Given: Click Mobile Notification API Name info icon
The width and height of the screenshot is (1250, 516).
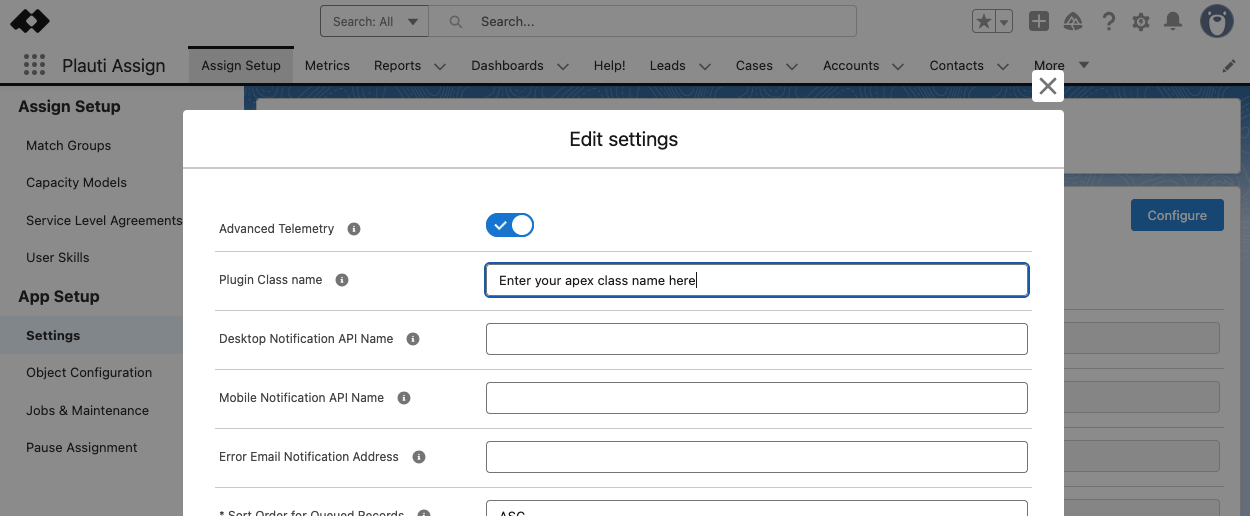Looking at the screenshot, I should pyautogui.click(x=404, y=398).
